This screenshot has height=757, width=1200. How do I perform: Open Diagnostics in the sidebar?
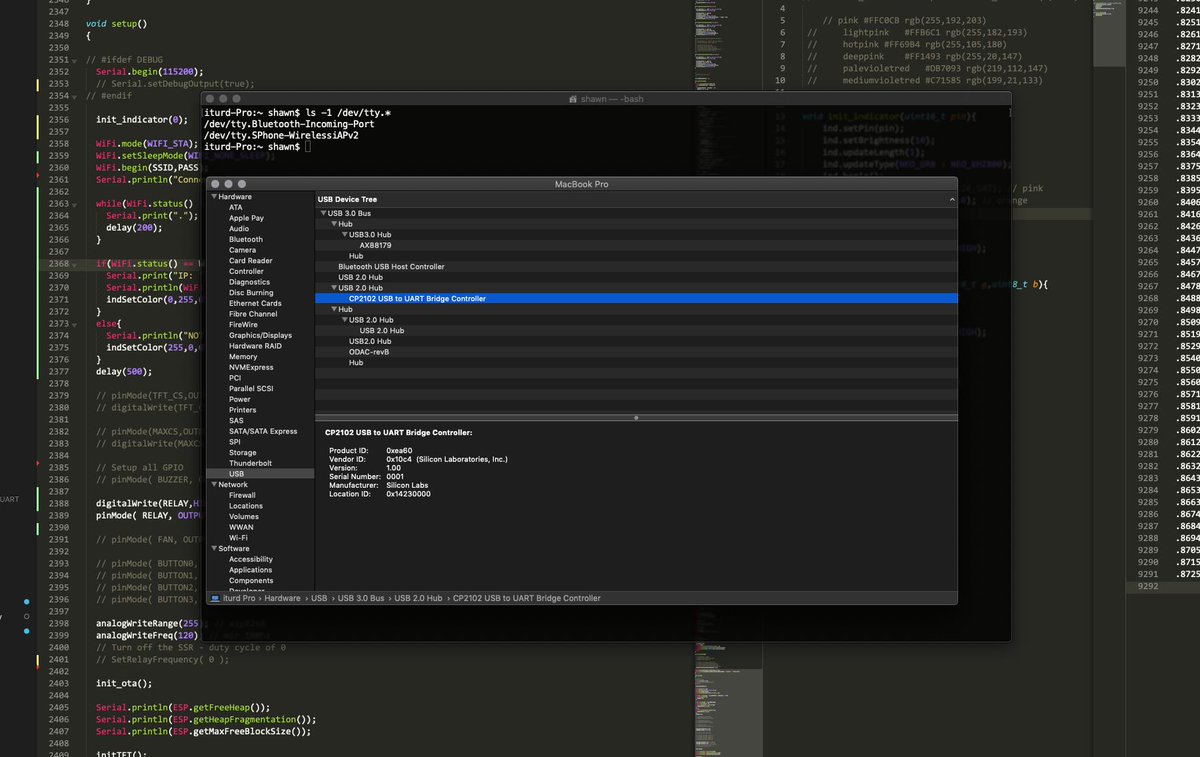coord(250,283)
